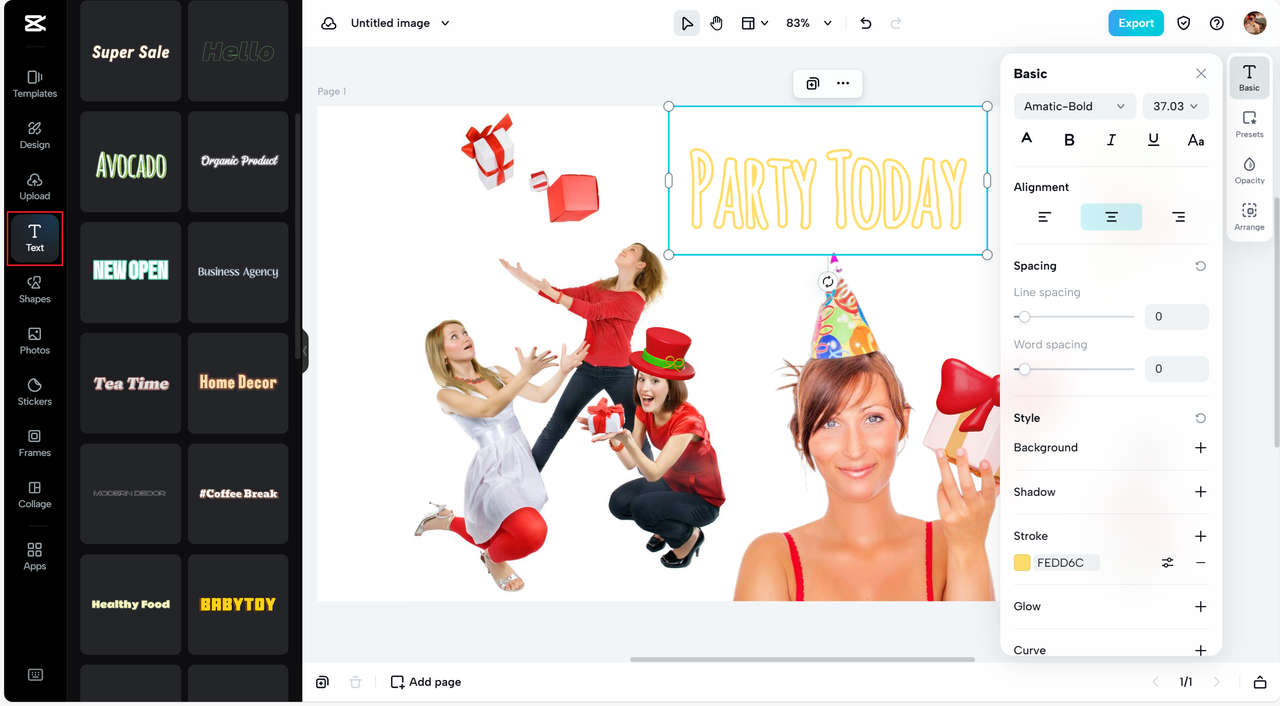Toggle the Aa letter case option

tap(1196, 140)
